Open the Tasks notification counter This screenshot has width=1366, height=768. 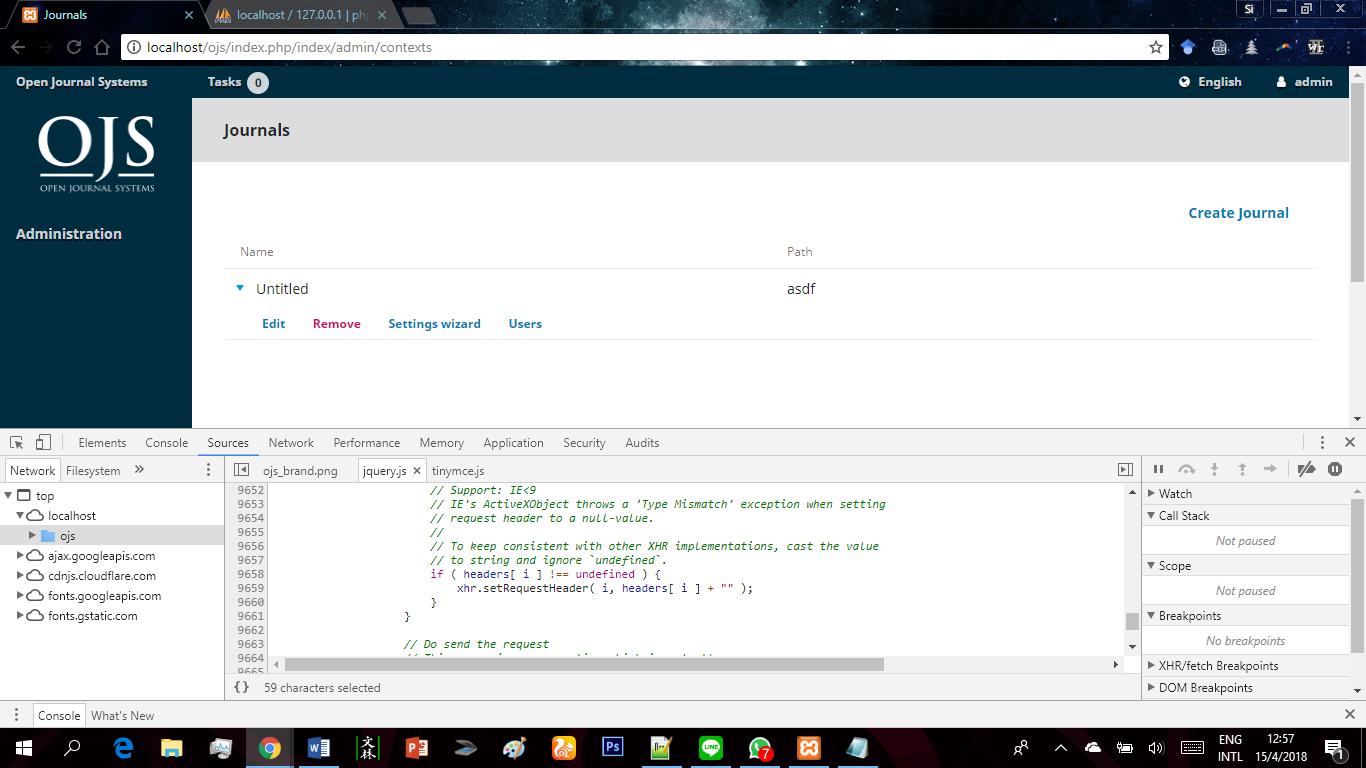(x=257, y=82)
